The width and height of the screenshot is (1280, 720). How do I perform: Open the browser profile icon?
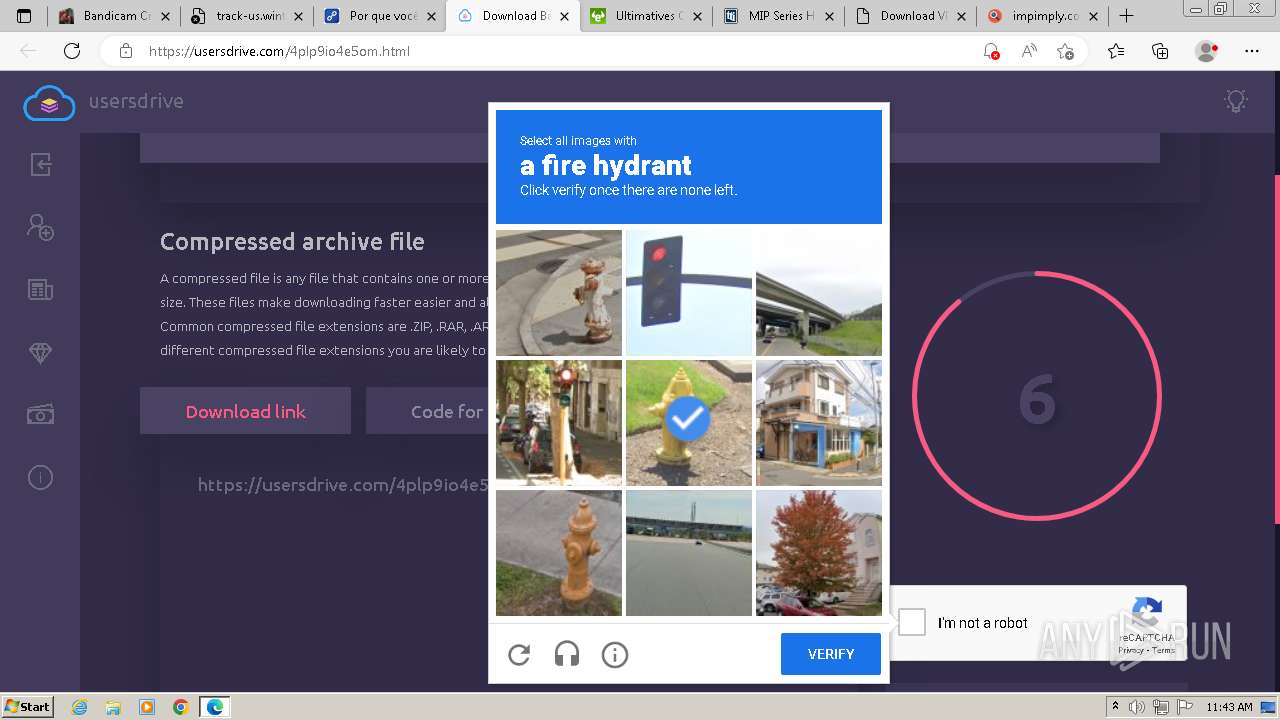click(x=1206, y=51)
